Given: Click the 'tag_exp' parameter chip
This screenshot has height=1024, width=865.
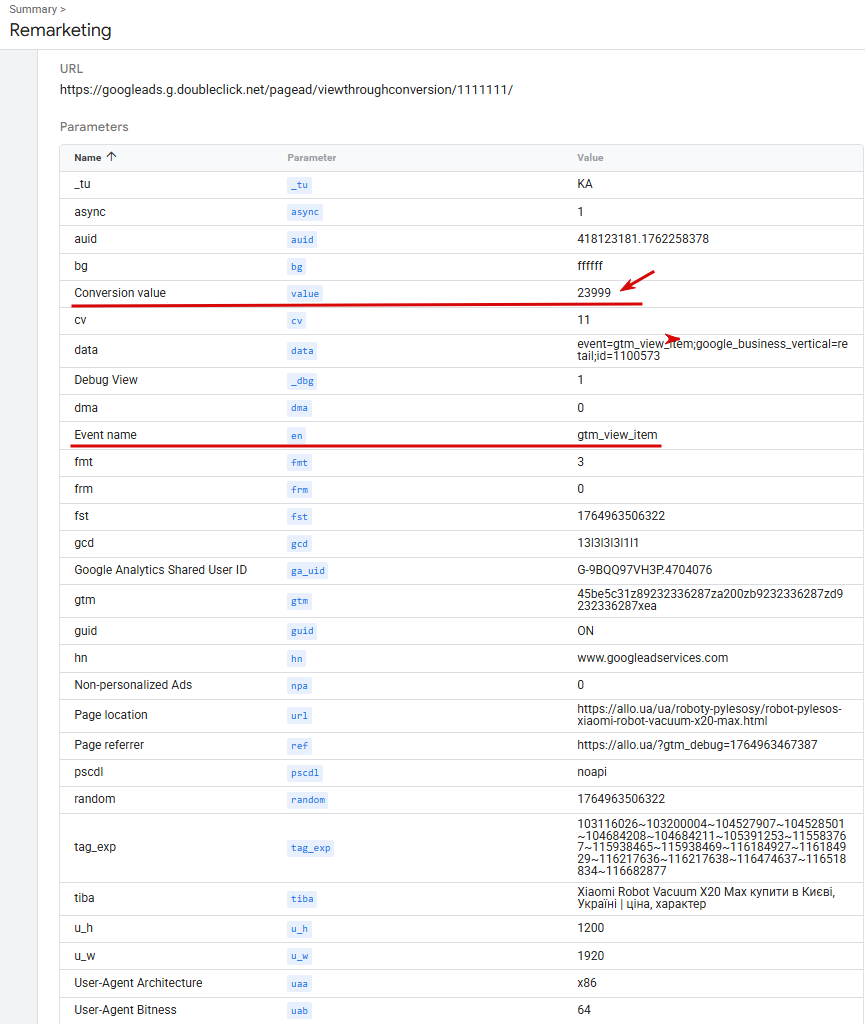Looking at the screenshot, I should click(310, 847).
